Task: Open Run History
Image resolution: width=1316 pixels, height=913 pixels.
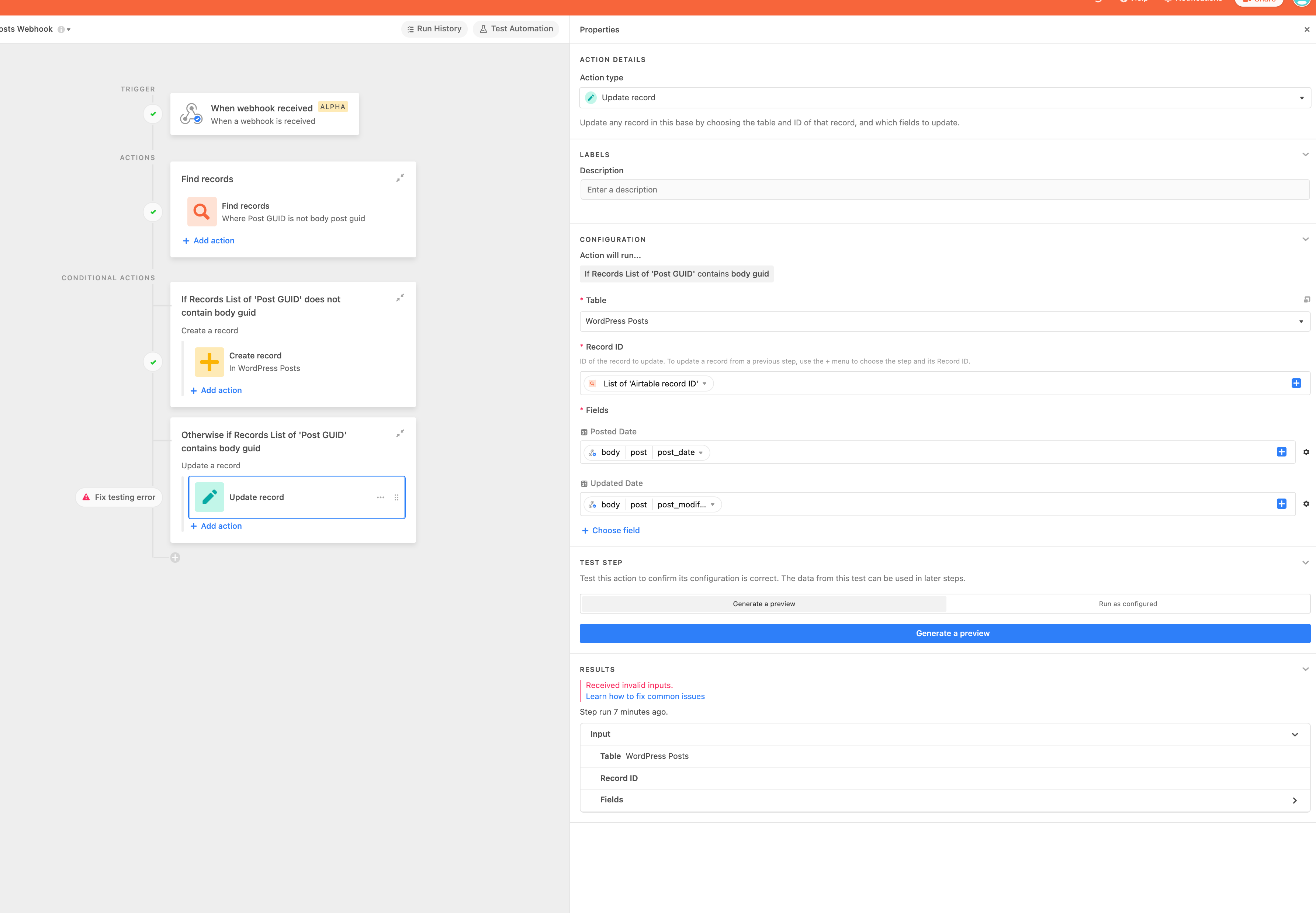Action: click(434, 29)
